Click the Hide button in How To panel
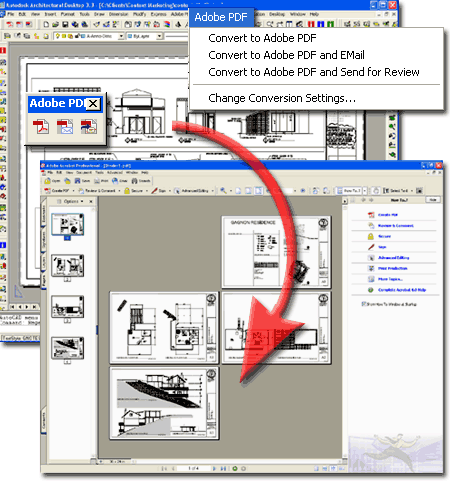Image resolution: width=450 pixels, height=481 pixels. [433, 200]
